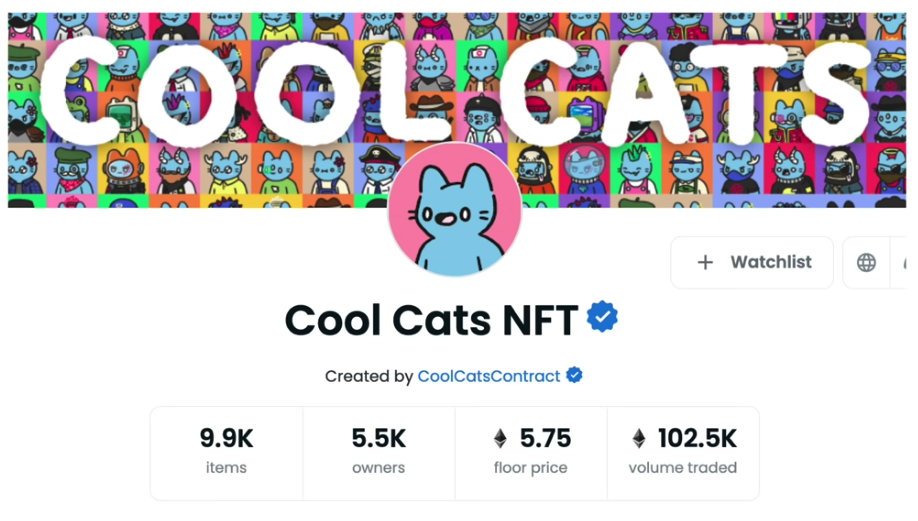This screenshot has height=521, width=918.
Task: Click the verified badge next to CoolCatsContract
Action: [574, 376]
